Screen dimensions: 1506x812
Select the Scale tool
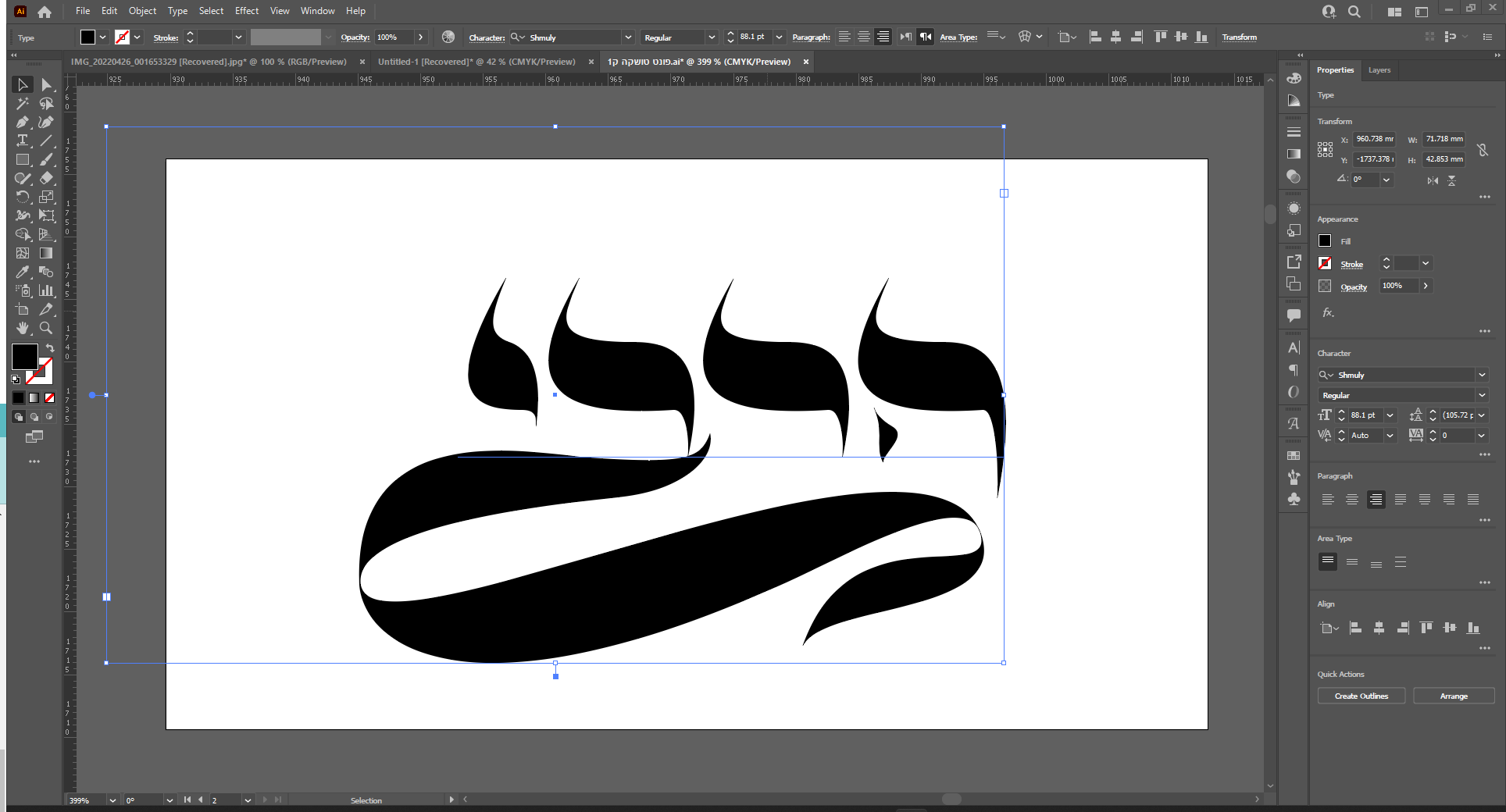(46, 197)
